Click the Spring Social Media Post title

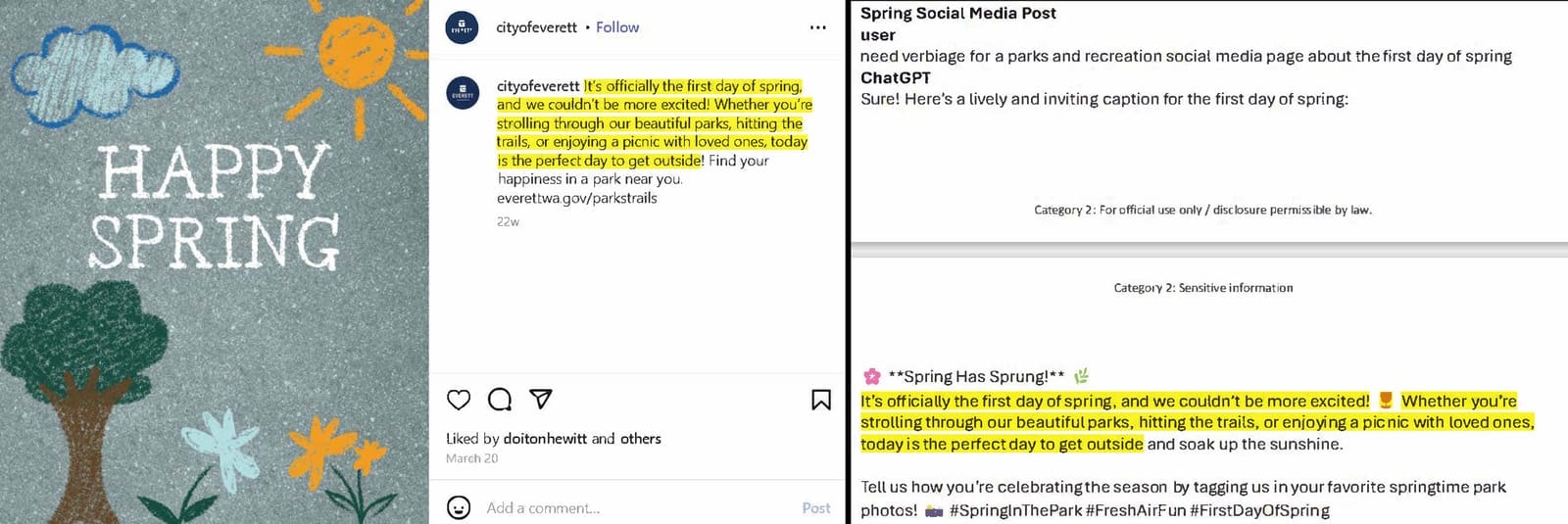click(957, 14)
